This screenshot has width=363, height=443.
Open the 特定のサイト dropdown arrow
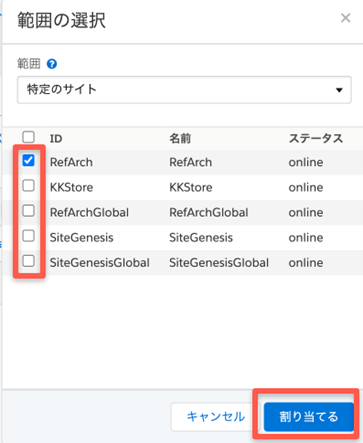[x=339, y=90]
